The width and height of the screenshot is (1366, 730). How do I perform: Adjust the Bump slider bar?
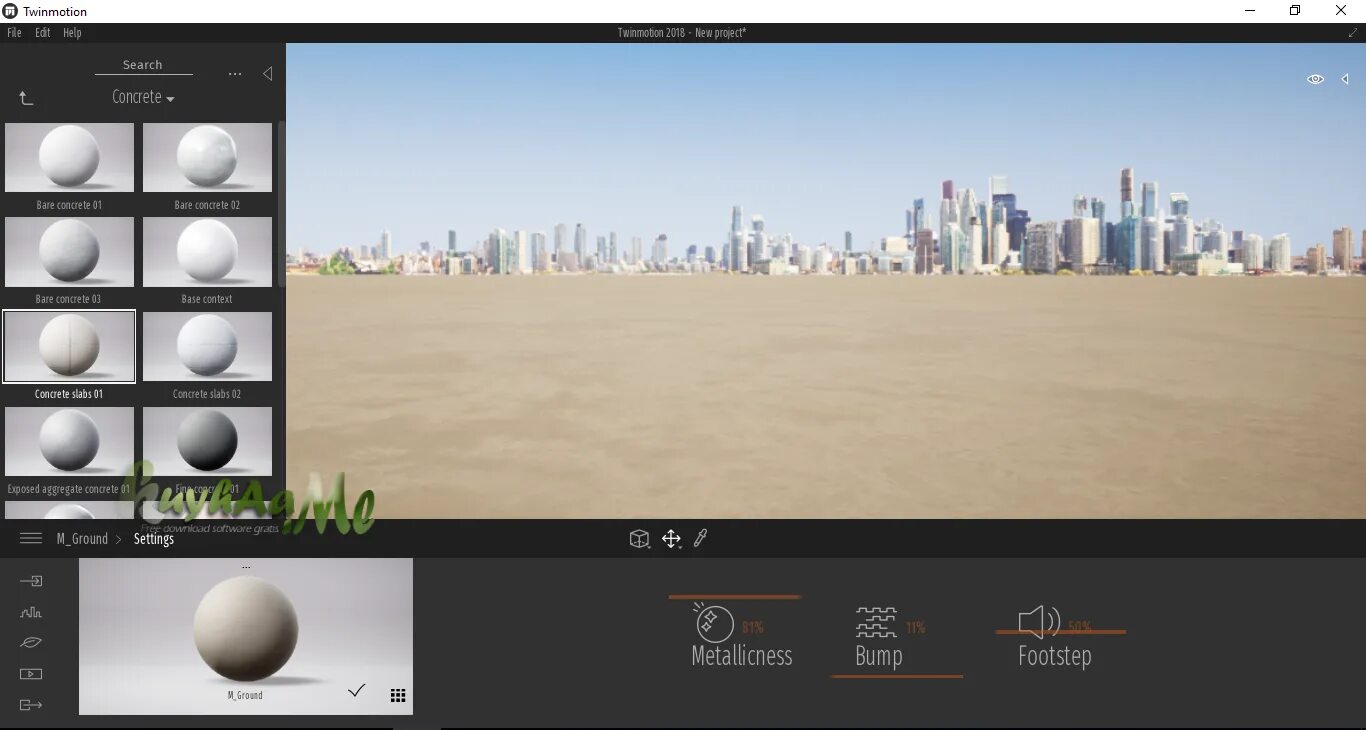[897, 677]
